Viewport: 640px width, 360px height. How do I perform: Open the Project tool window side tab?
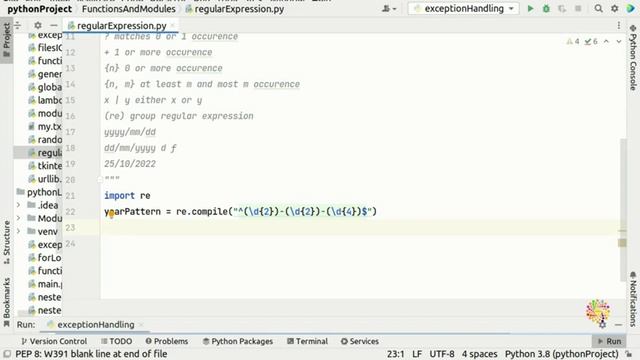pyautogui.click(x=7, y=40)
